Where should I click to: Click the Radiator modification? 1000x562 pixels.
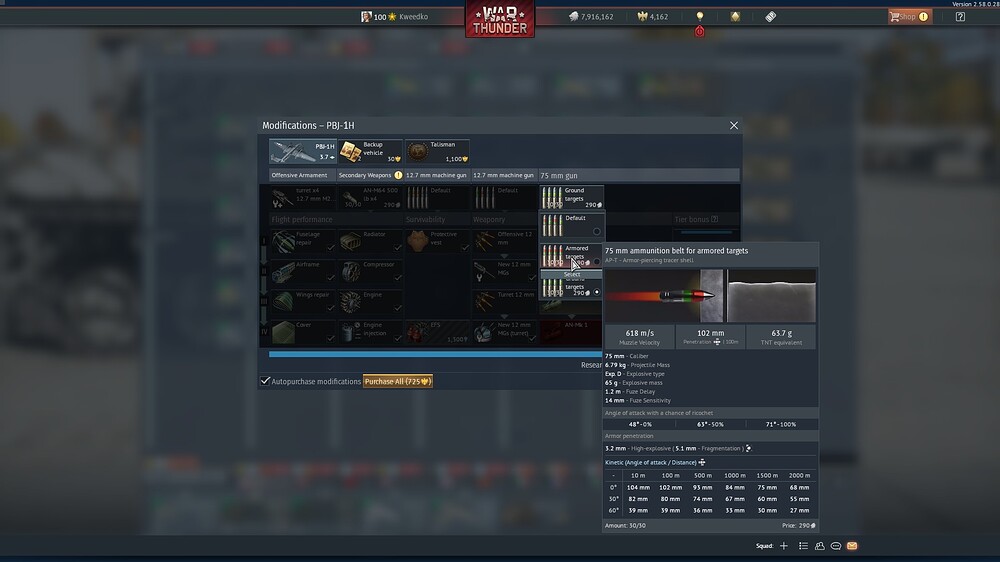pos(371,242)
